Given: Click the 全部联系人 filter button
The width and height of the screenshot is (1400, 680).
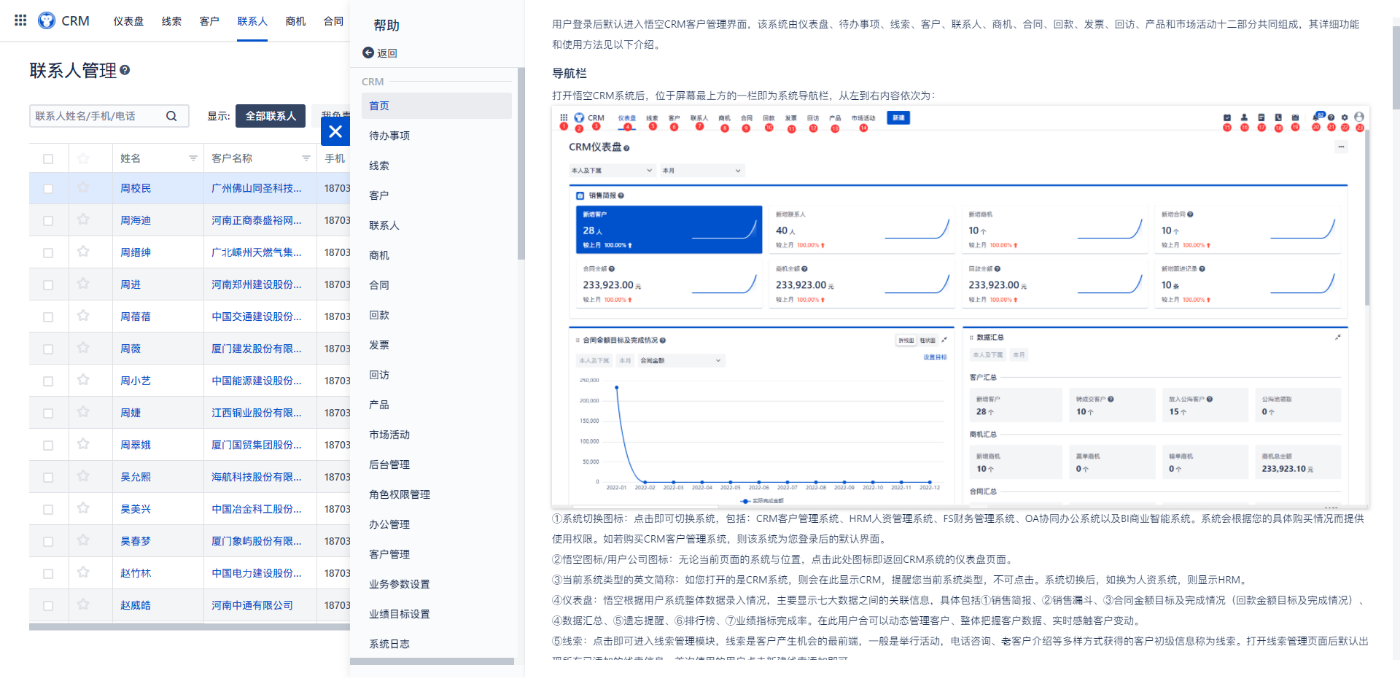Looking at the screenshot, I should [270, 116].
